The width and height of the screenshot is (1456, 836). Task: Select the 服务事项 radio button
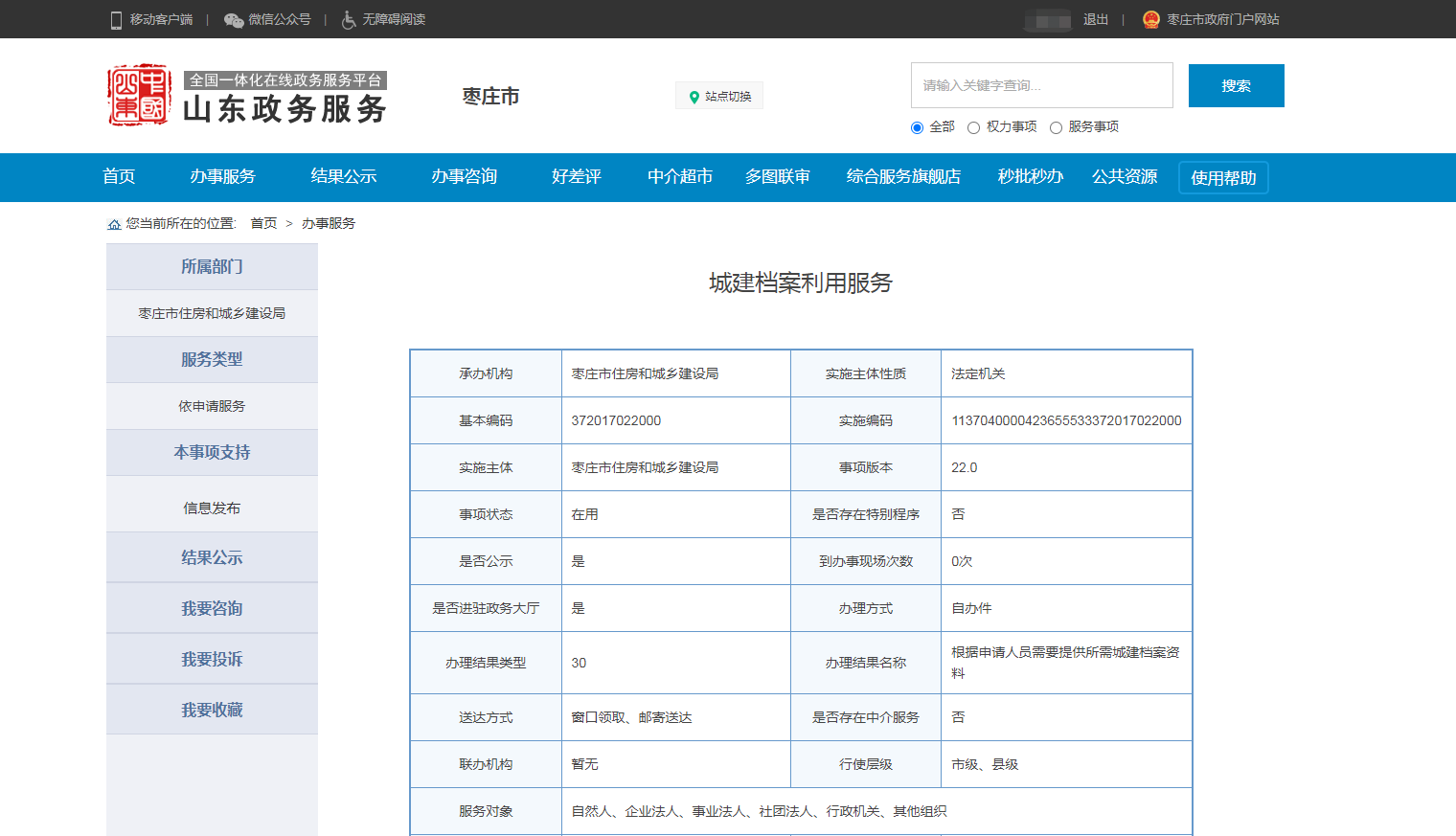pyautogui.click(x=1056, y=127)
